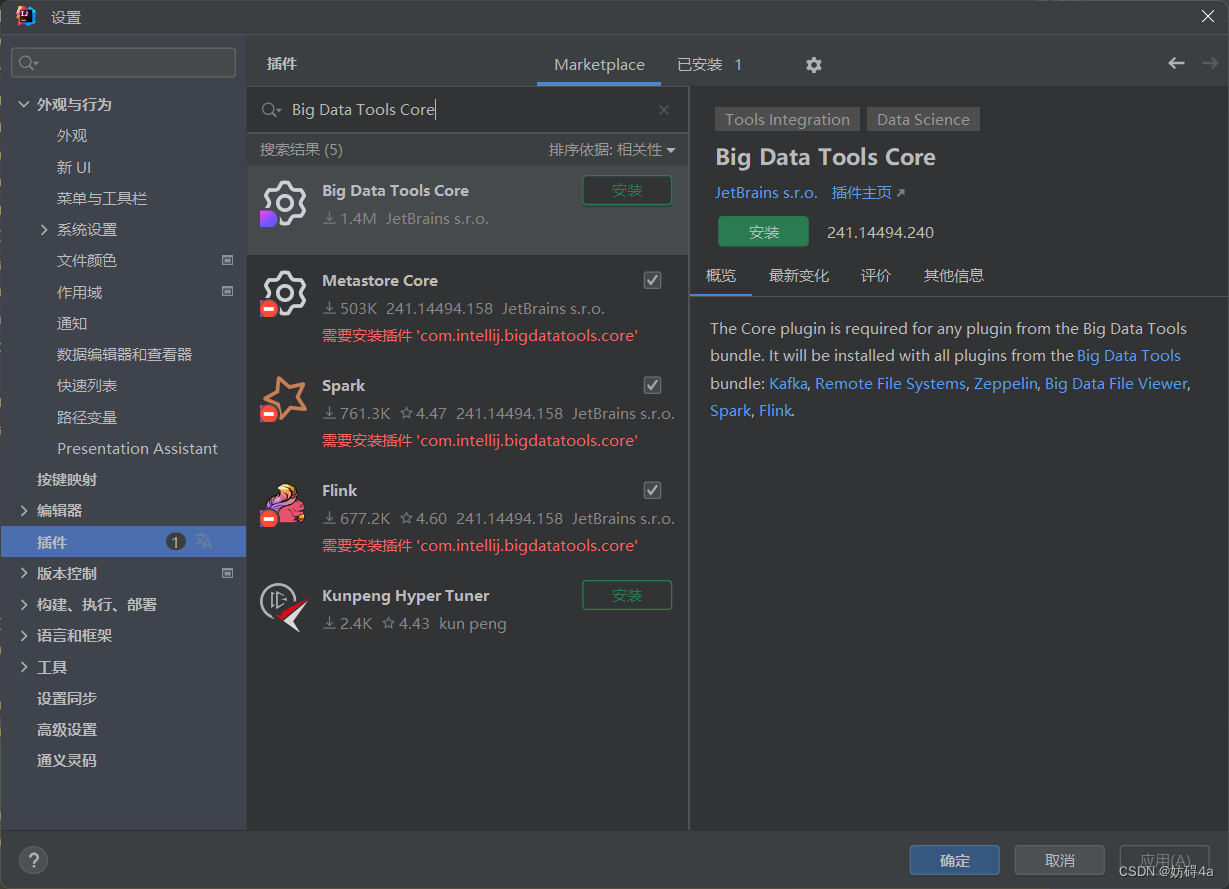Open the Zeppelin plugin link
Image resolution: width=1229 pixels, height=889 pixels.
1005,384
